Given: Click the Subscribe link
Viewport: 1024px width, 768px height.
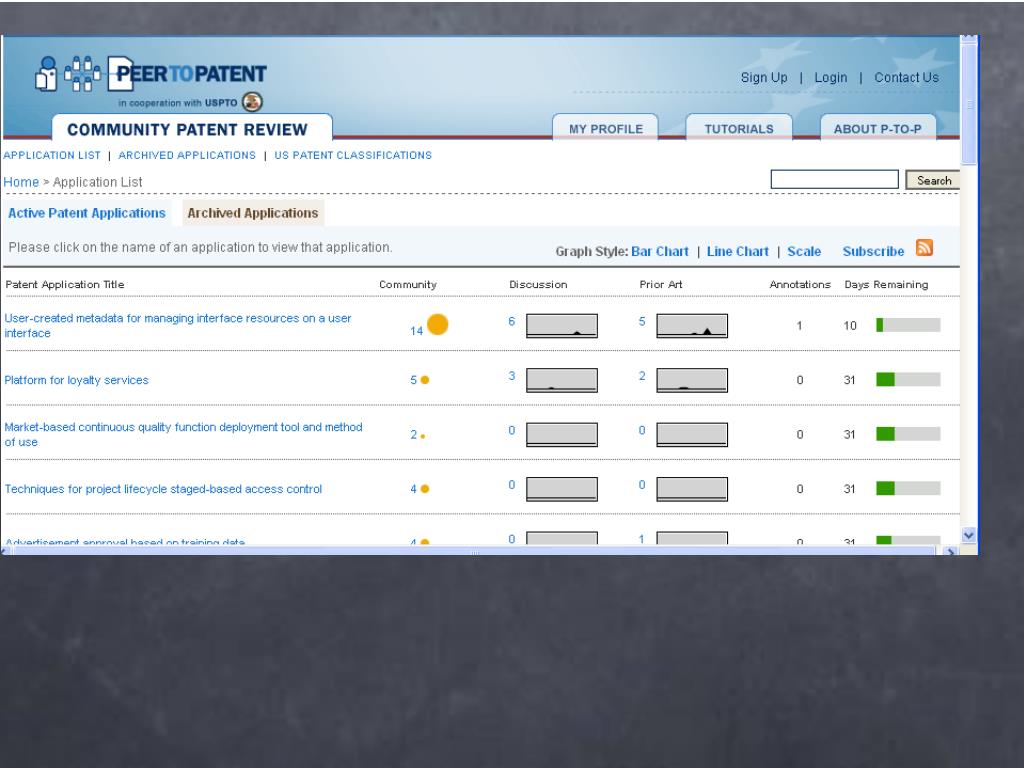Looking at the screenshot, I should pos(873,251).
